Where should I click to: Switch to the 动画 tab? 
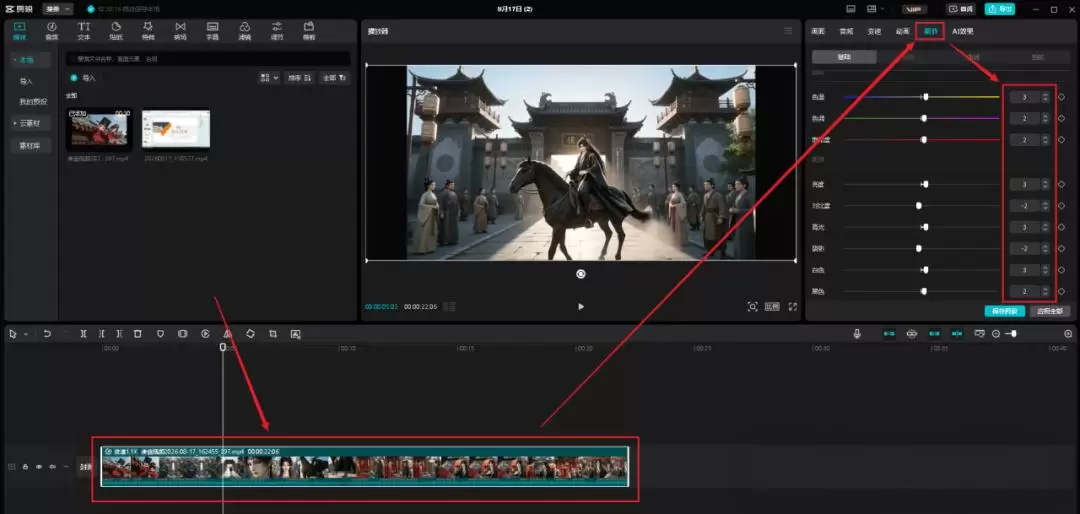(902, 31)
